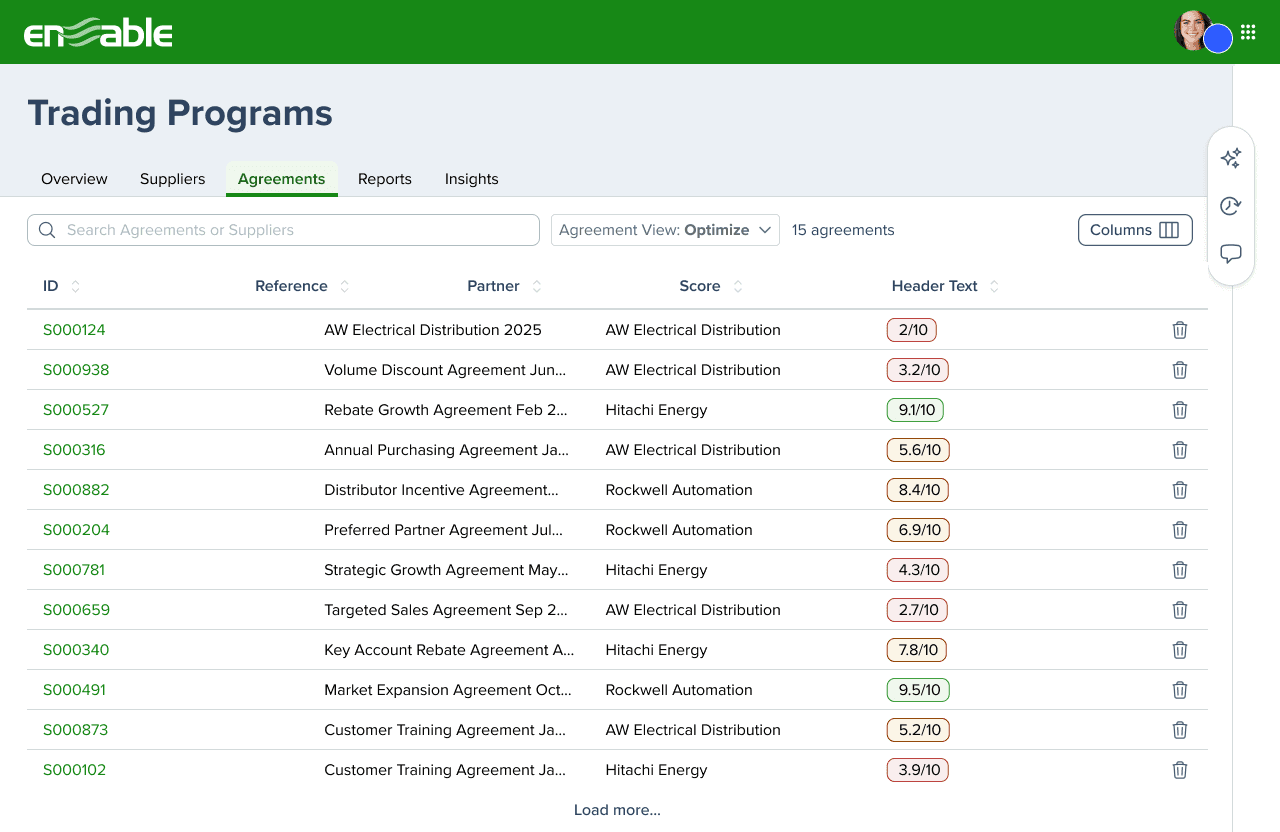1280x832 pixels.
Task: Open the apps grid menu icon
Action: (x=1248, y=32)
